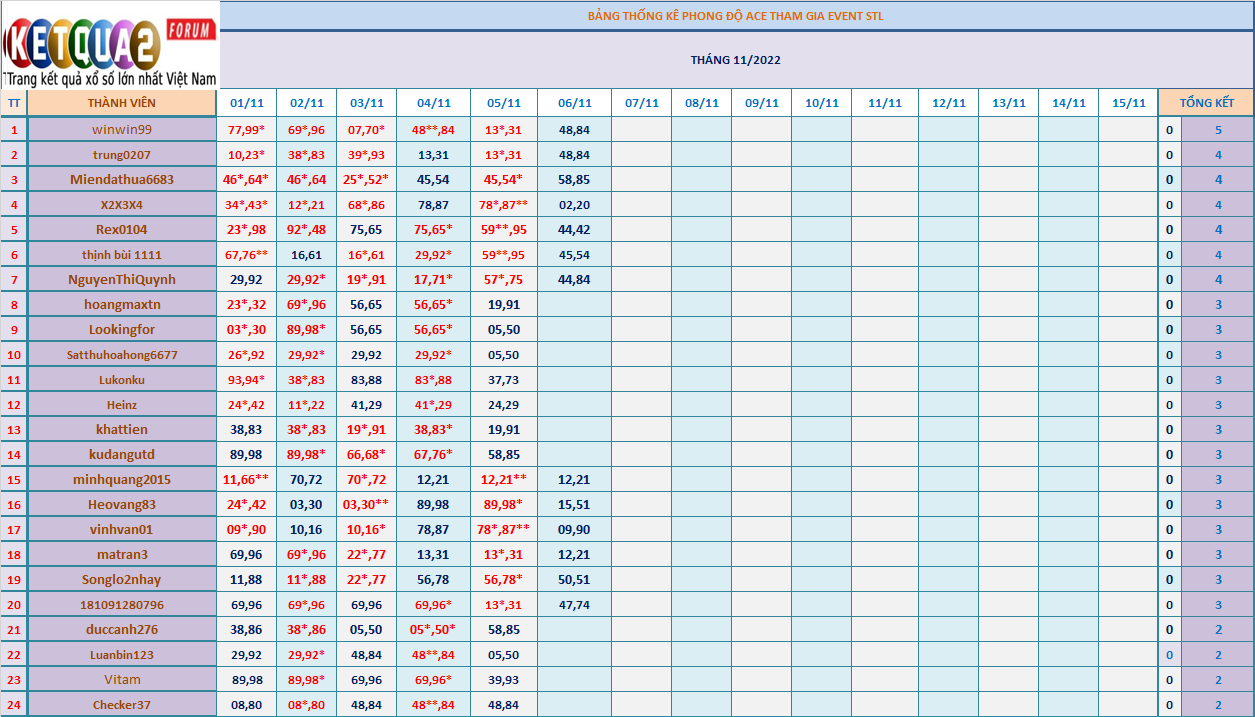Click winwin99's 01/11 cell with 77,99*
This screenshot has width=1255, height=717.
click(x=246, y=130)
